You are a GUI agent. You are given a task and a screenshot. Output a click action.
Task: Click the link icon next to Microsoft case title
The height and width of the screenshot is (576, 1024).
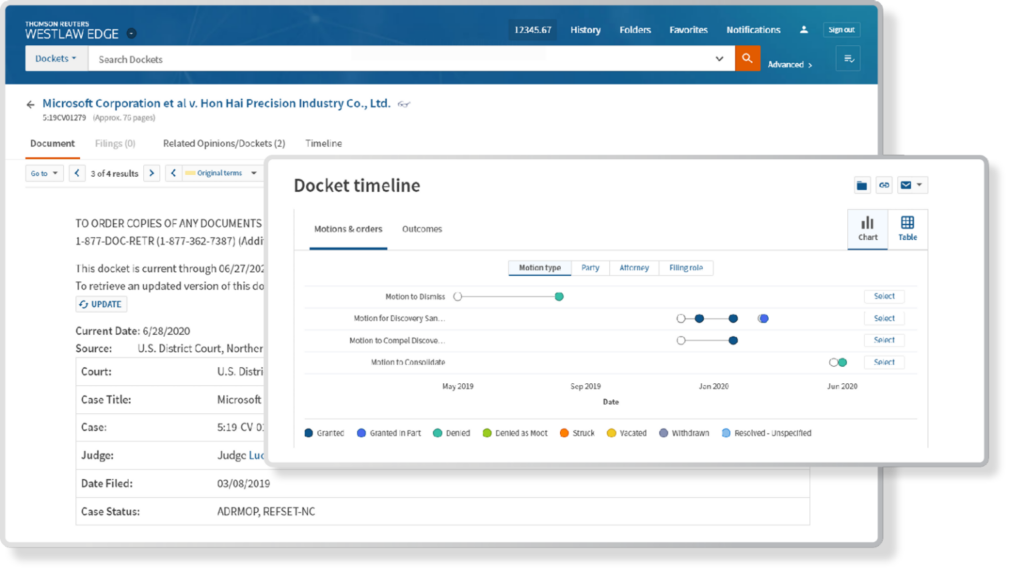[x=404, y=104]
